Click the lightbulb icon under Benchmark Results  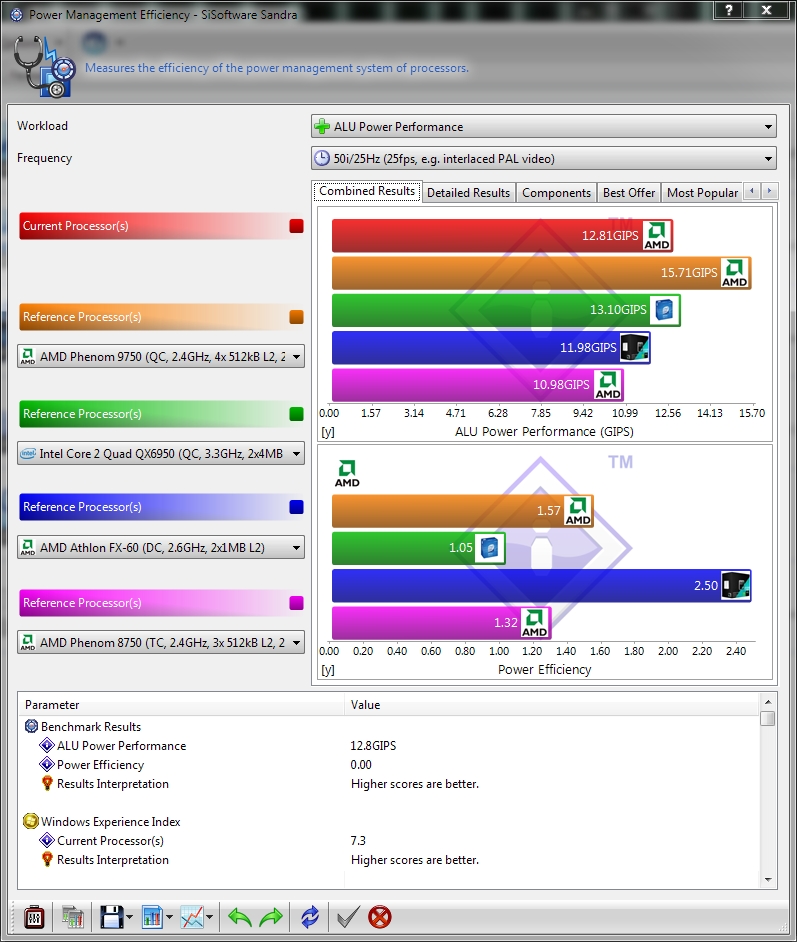(47, 783)
